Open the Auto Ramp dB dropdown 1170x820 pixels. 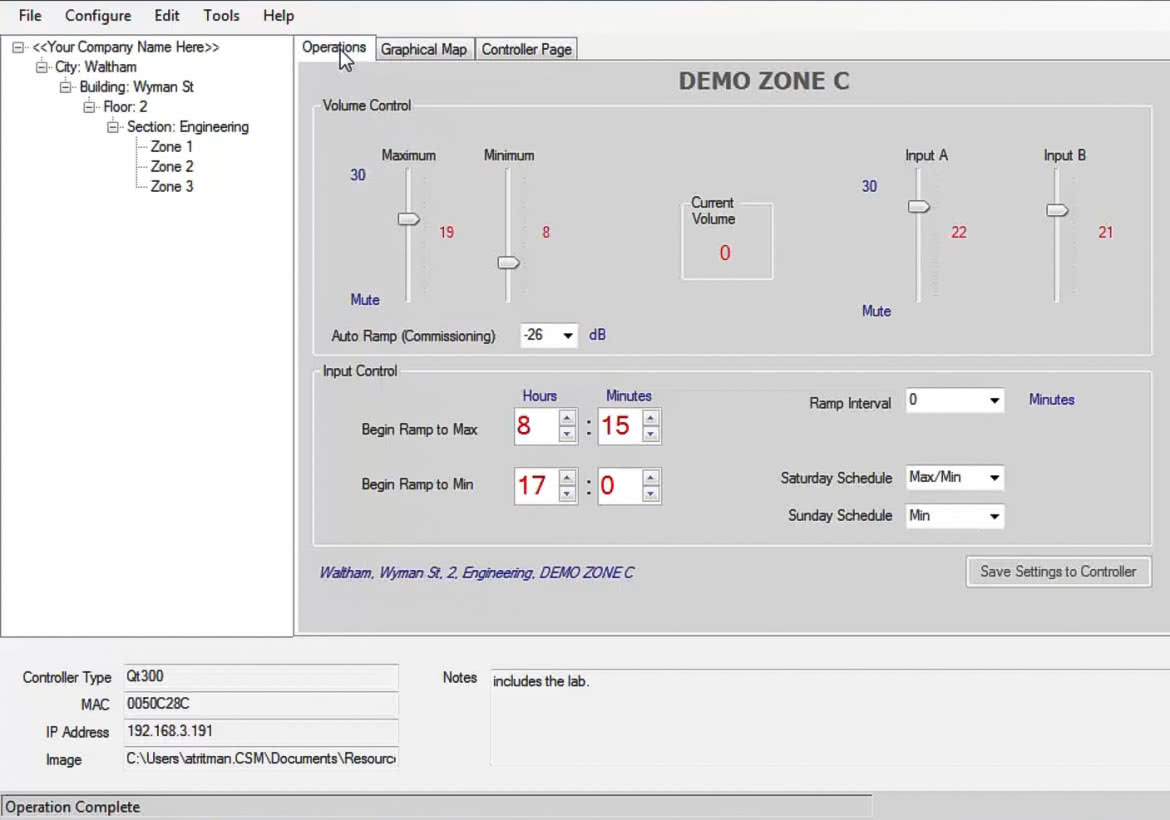point(568,336)
